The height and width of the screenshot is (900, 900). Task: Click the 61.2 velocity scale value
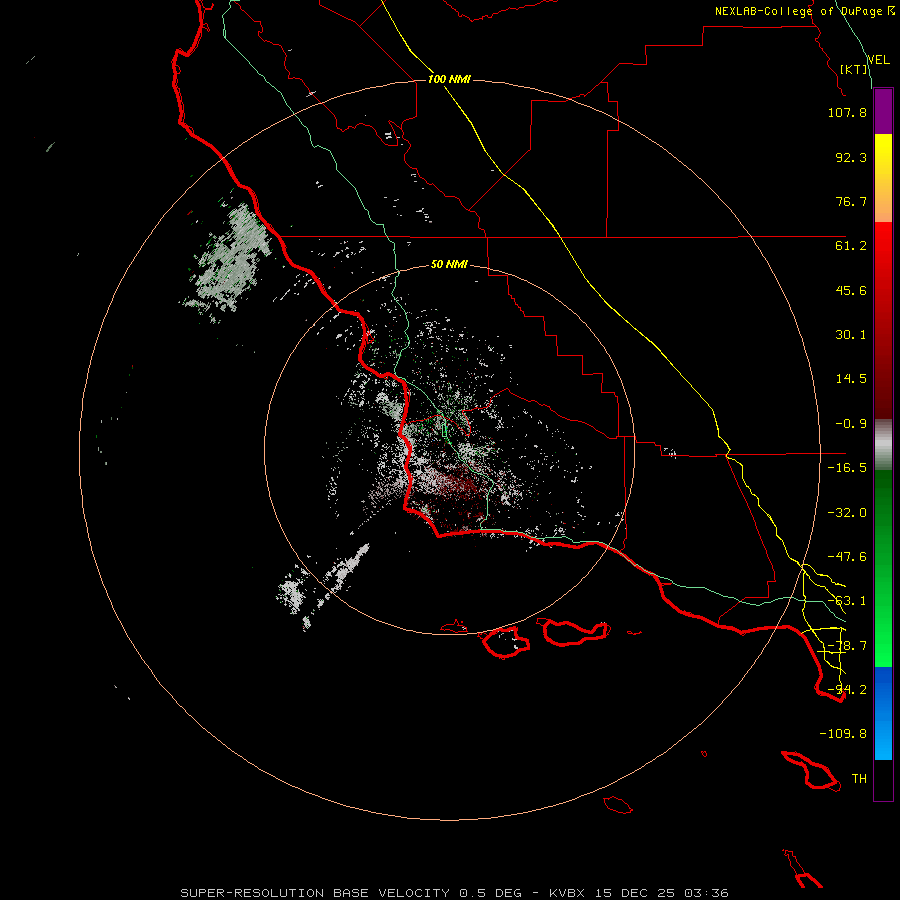[851, 246]
